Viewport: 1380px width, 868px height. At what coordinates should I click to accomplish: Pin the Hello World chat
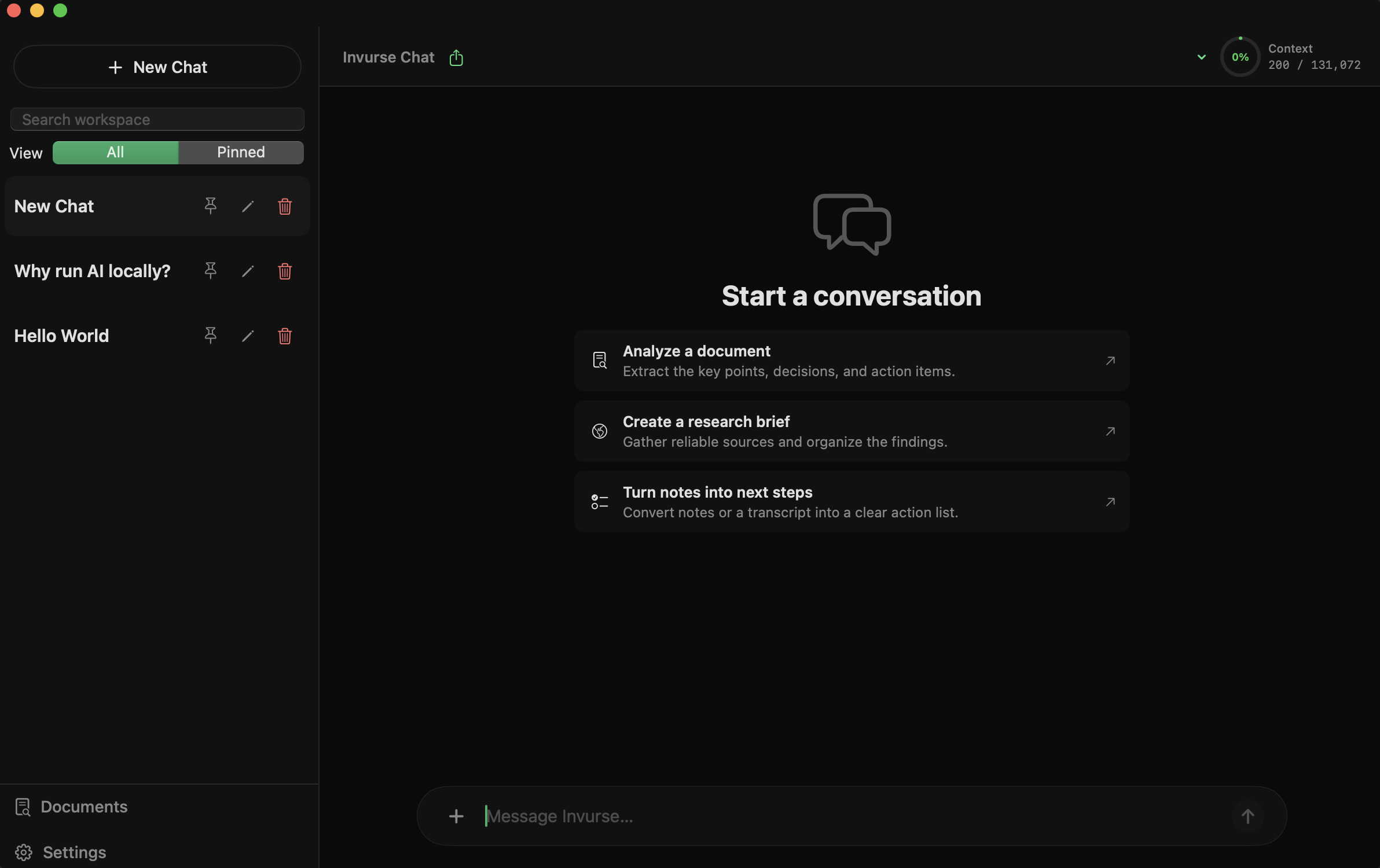click(x=211, y=336)
